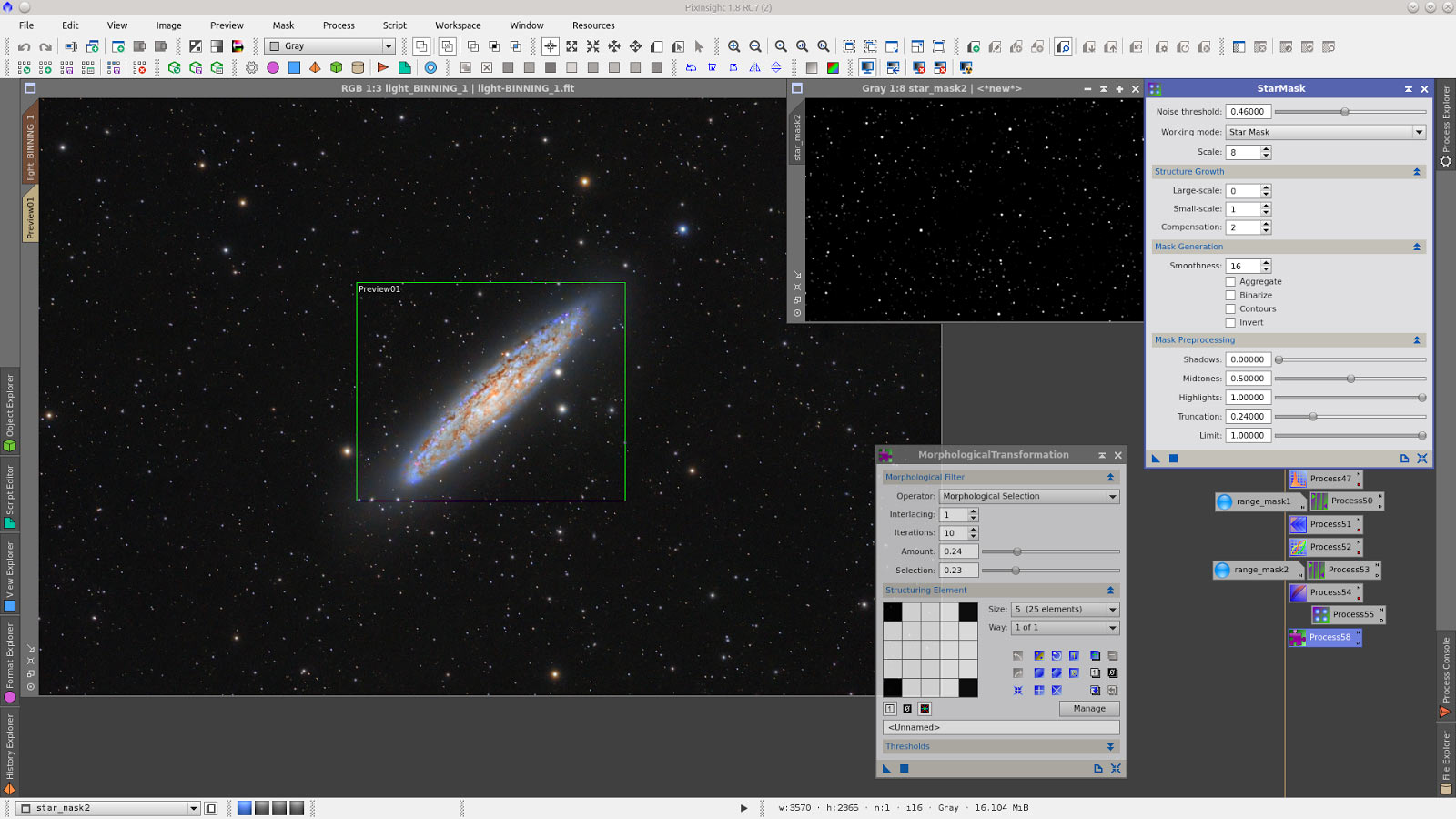Open the Morphological Selection operator dropdown

(1112, 496)
